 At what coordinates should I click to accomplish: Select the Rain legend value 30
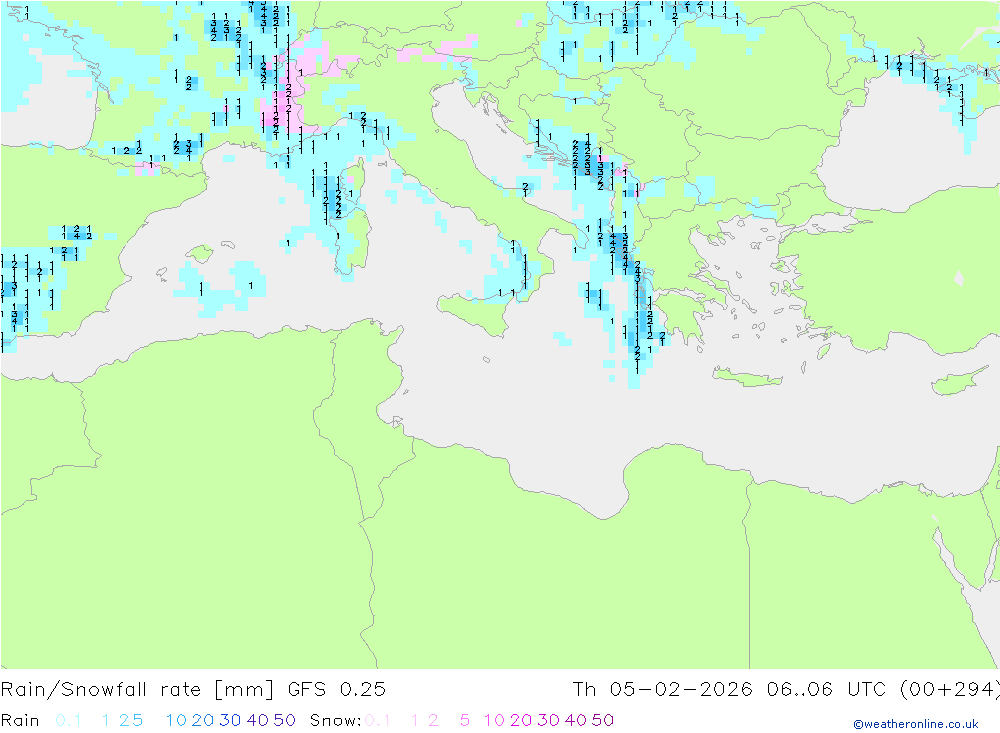(230, 720)
